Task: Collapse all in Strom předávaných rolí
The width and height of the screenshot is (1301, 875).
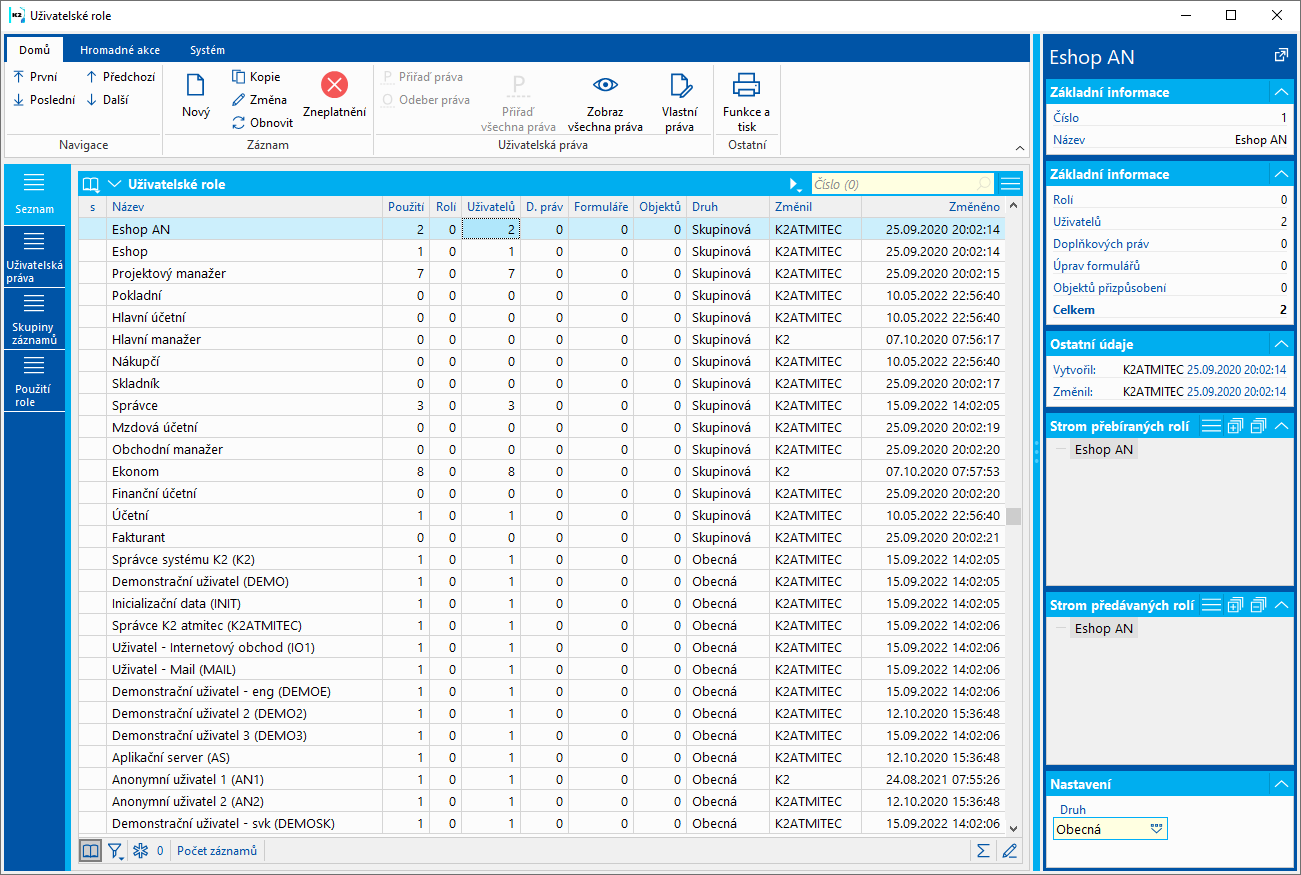Action: coord(1258,604)
